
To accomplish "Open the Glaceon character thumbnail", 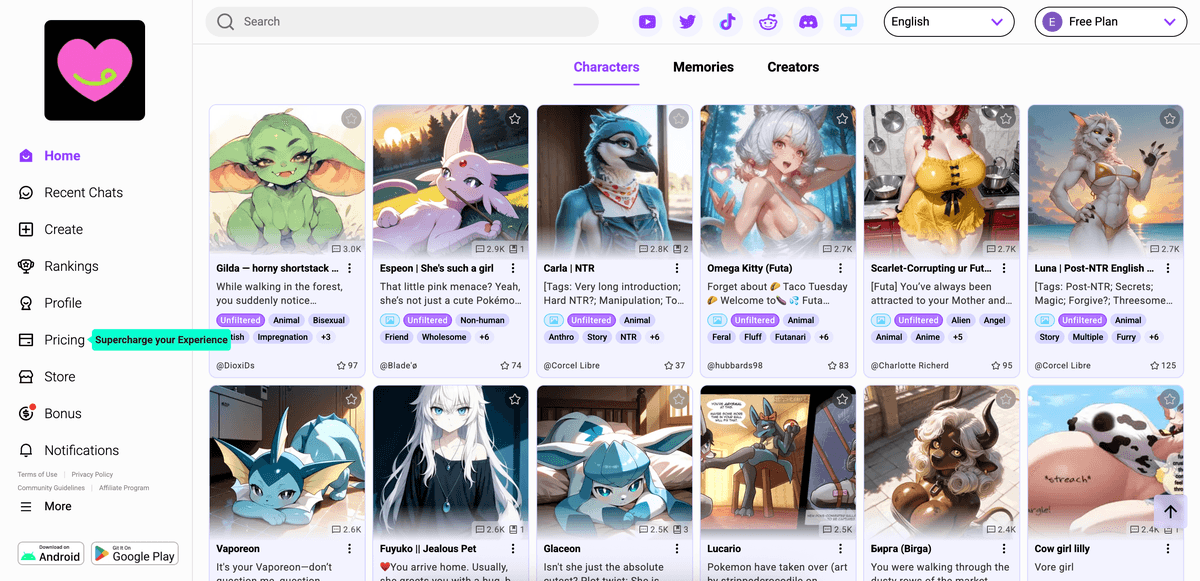I will (614, 462).
